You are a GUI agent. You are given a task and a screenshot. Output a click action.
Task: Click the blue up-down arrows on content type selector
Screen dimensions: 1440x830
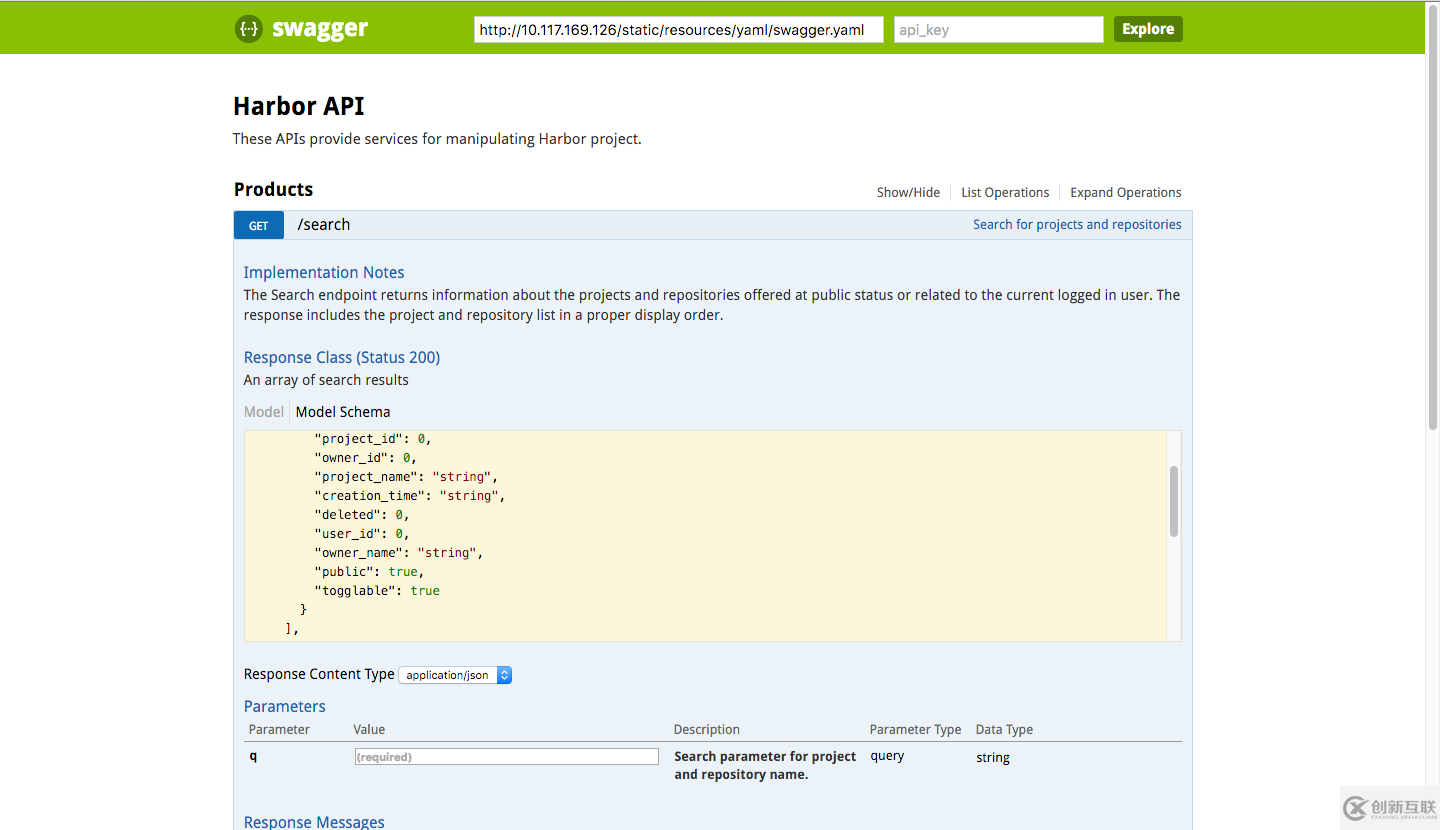(x=505, y=675)
